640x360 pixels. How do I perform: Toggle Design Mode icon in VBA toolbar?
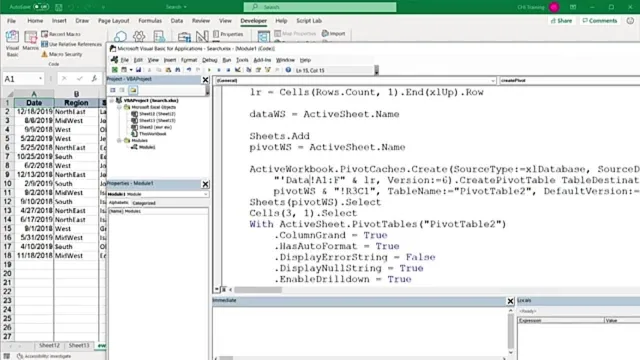(x=238, y=70)
